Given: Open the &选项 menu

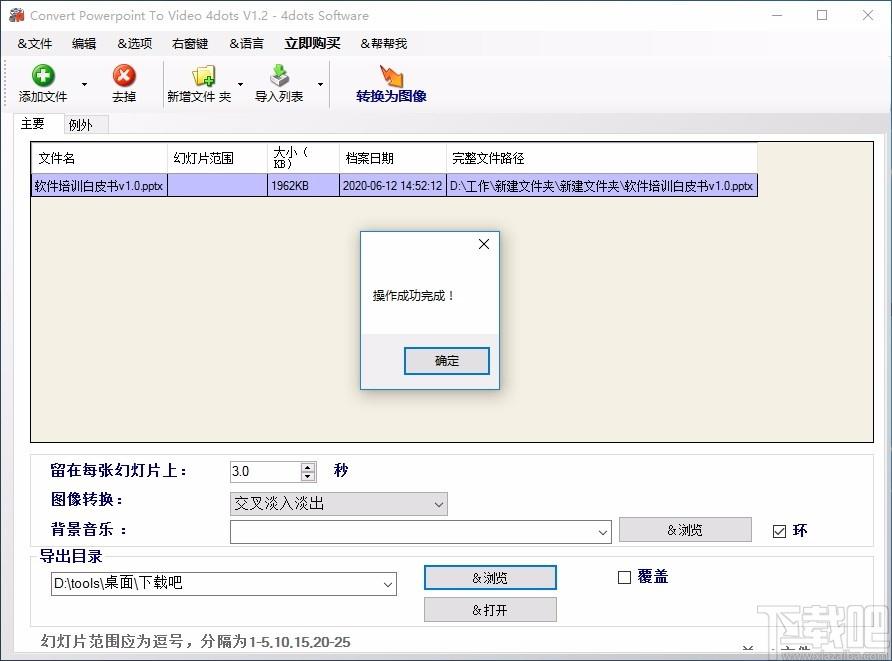Looking at the screenshot, I should pyautogui.click(x=135, y=44).
